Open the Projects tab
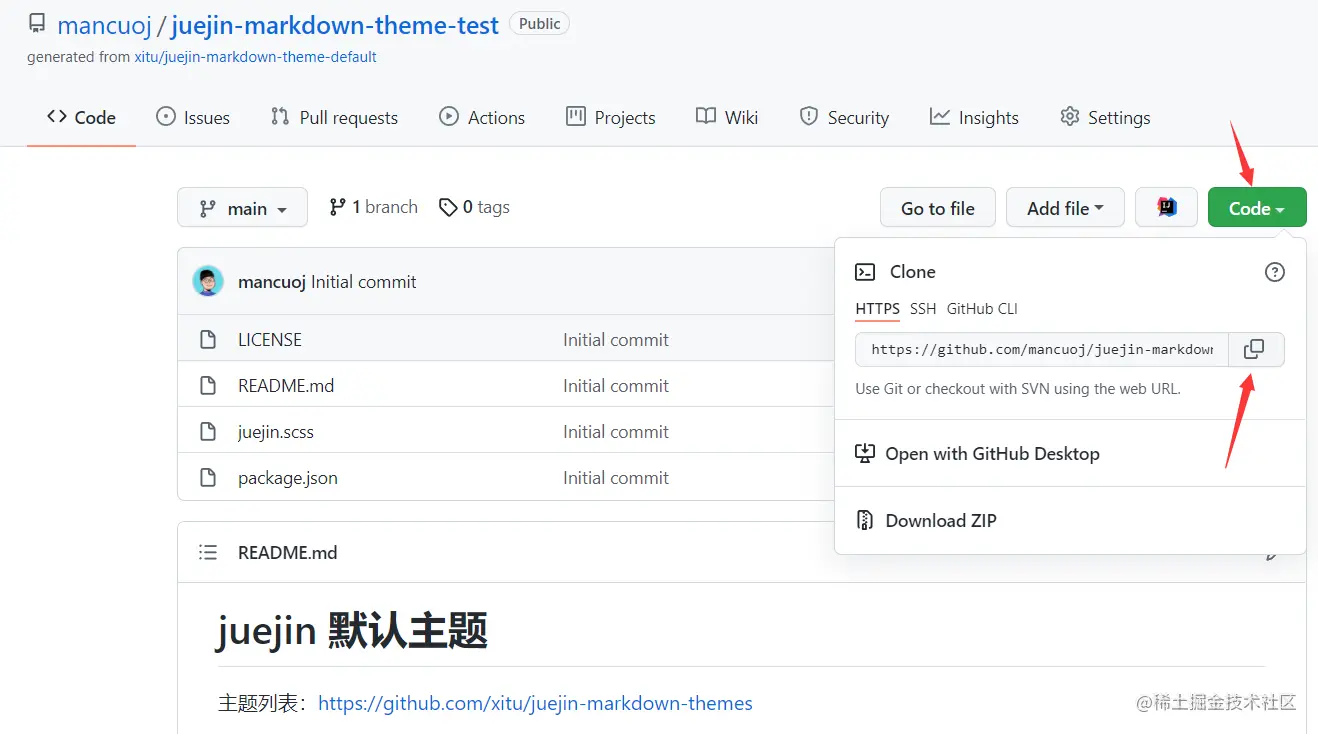This screenshot has height=734, width=1318. 611,117
